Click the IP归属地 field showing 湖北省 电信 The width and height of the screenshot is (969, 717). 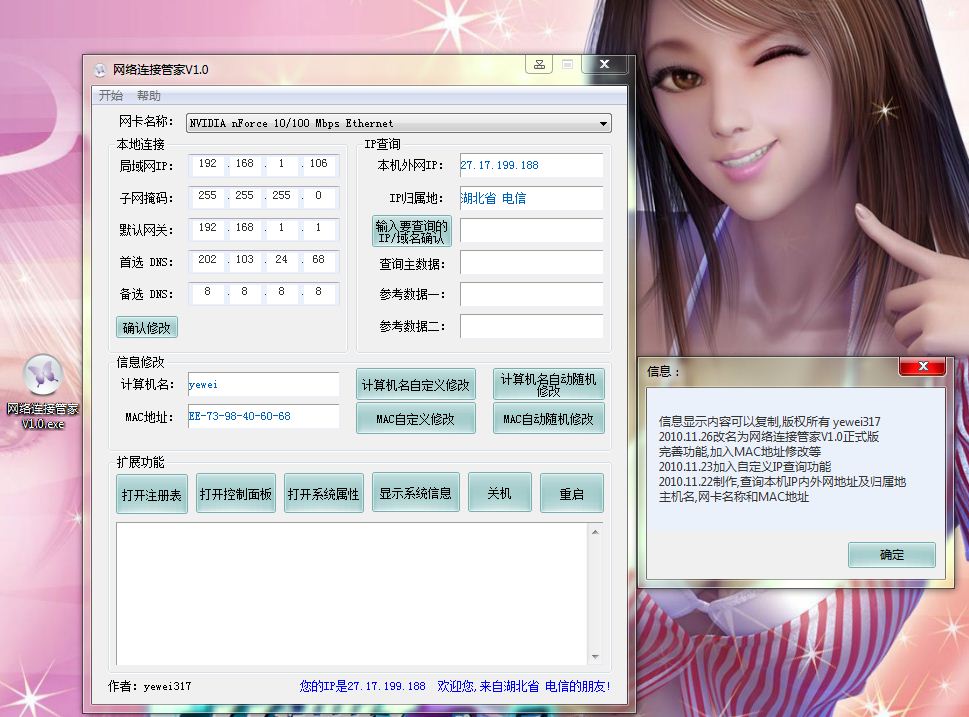pyautogui.click(x=531, y=198)
